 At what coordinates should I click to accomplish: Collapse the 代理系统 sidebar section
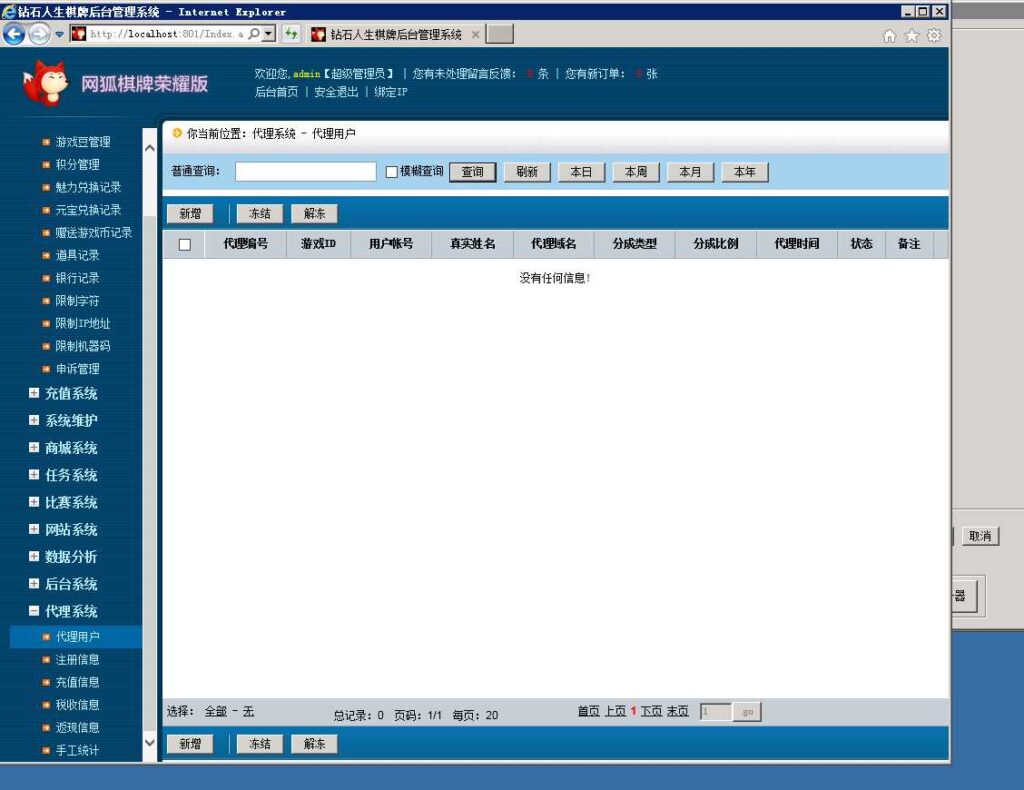pyautogui.click(x=34, y=611)
